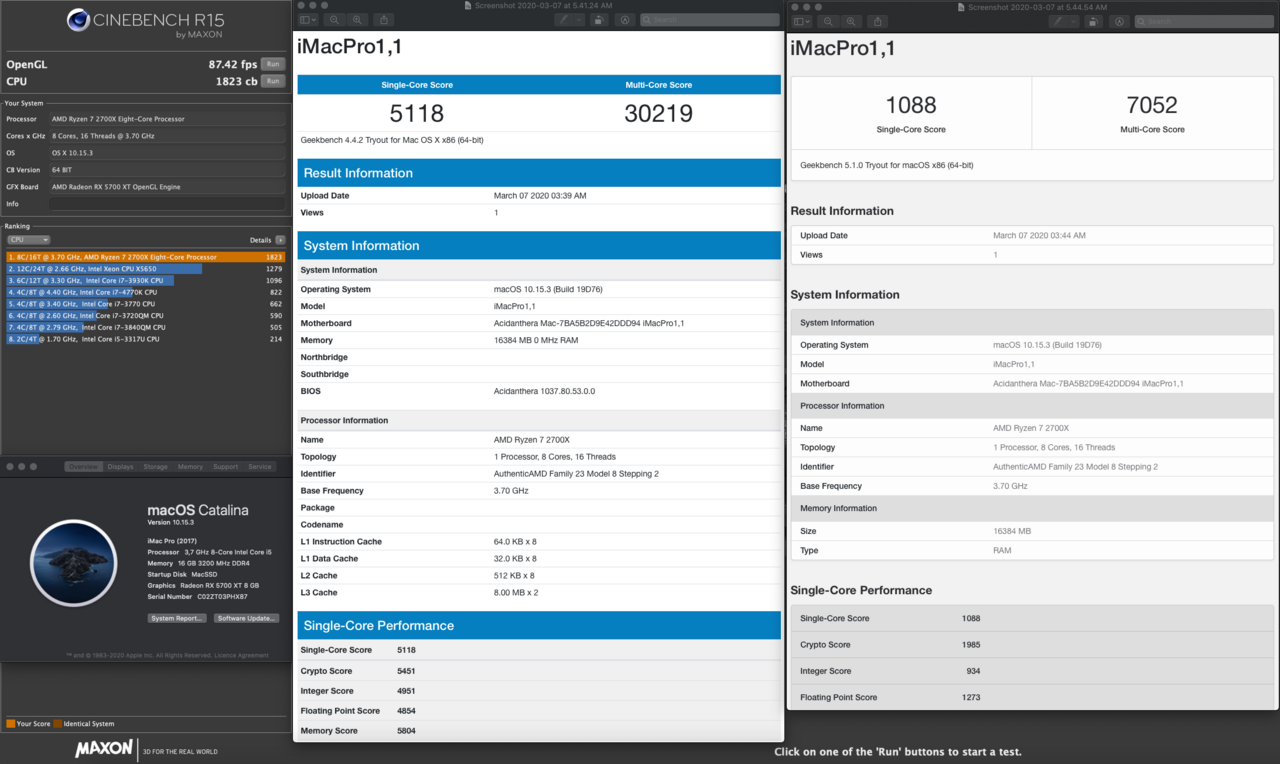
Task: Click the Acidanthera 1037.80.53.0.0 BIOS value
Action: click(x=544, y=391)
